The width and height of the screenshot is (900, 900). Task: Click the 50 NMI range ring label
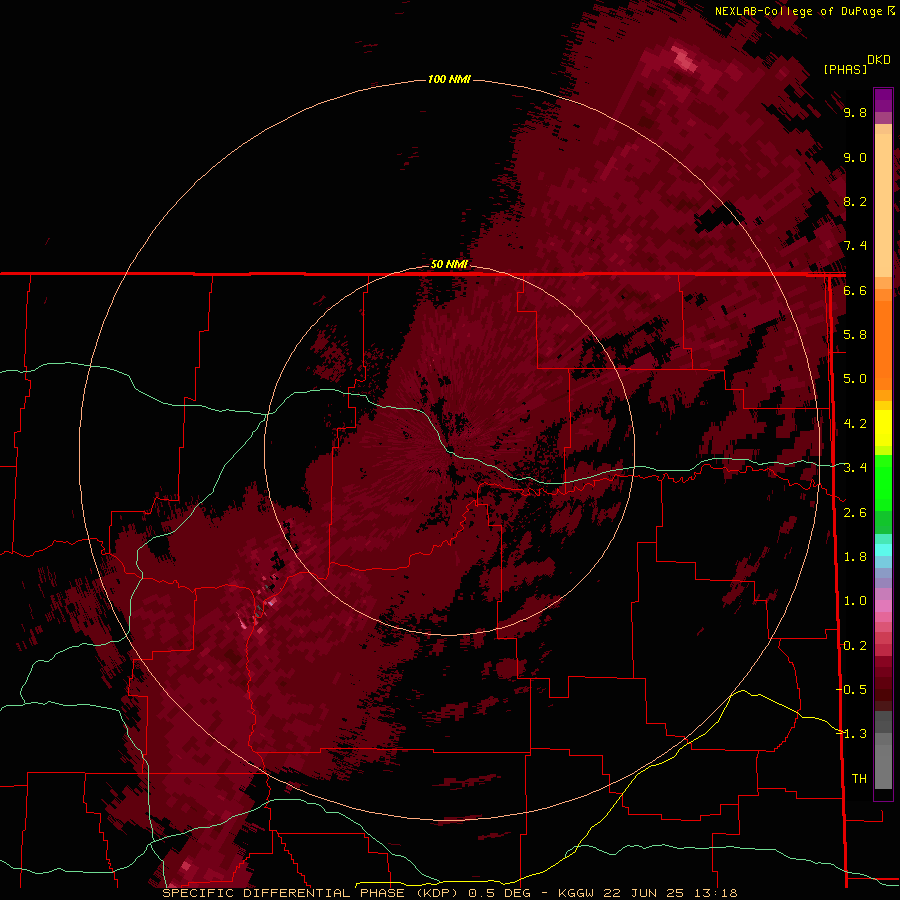click(449, 264)
